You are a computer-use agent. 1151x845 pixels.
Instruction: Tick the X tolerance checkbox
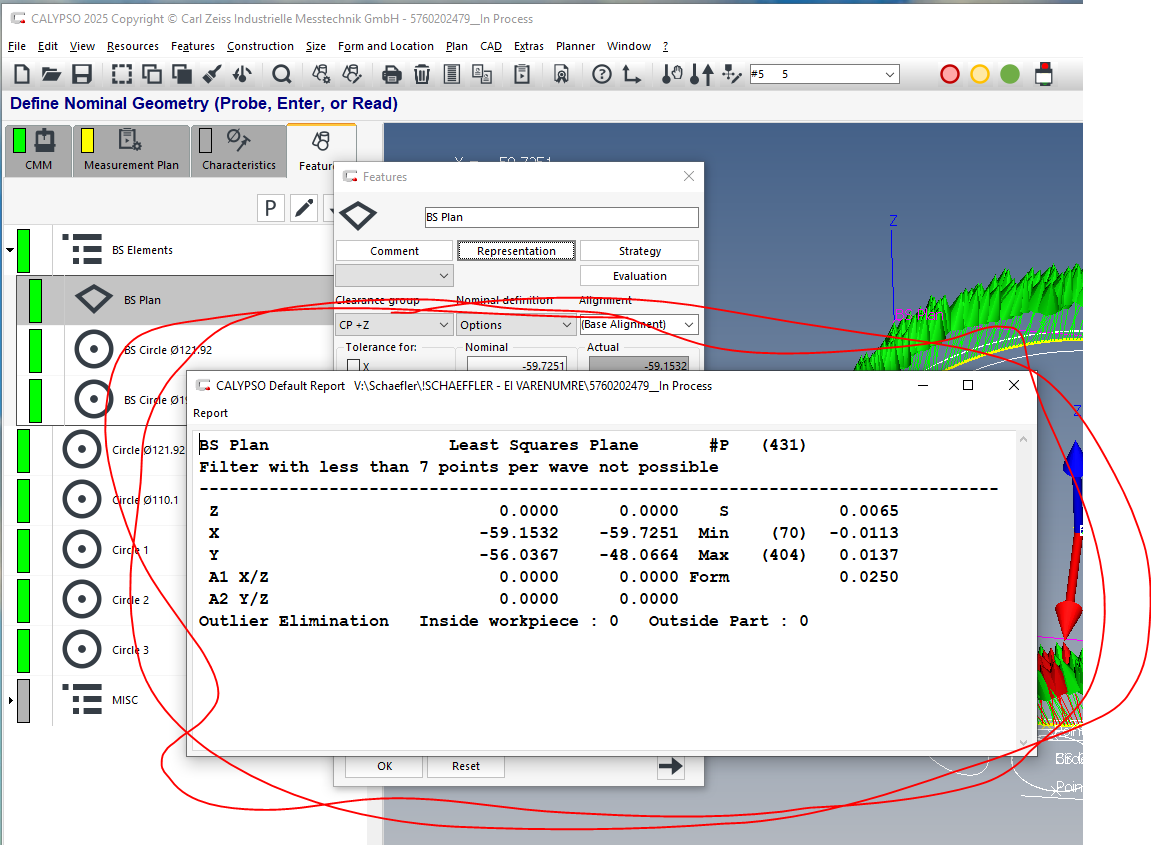353,367
